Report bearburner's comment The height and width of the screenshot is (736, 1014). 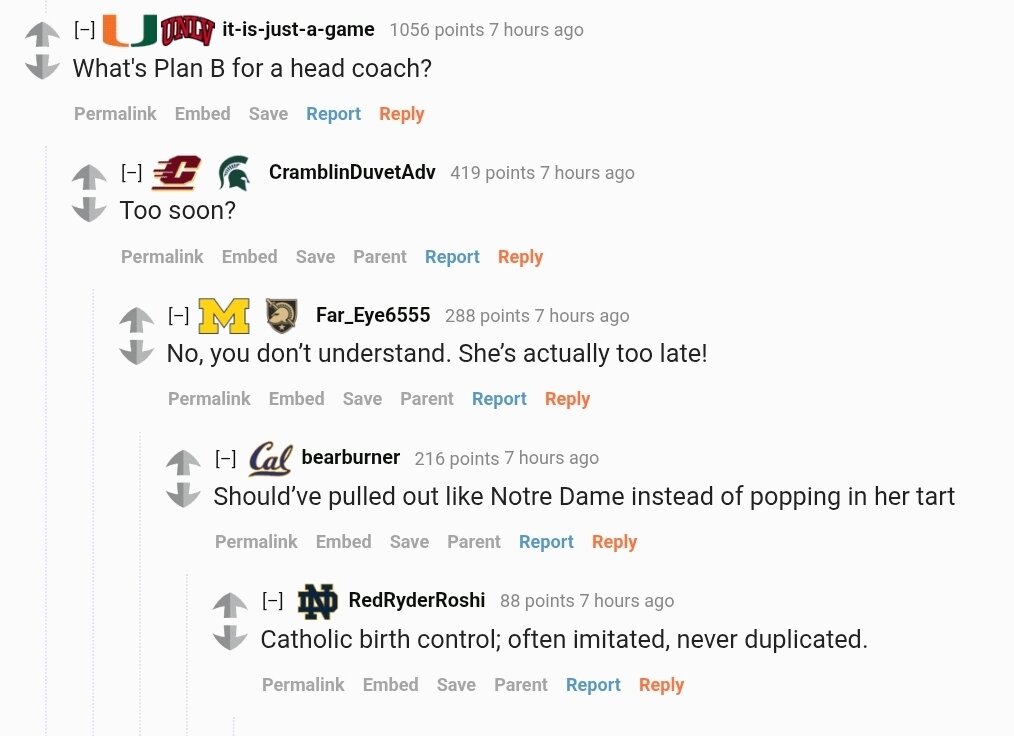tap(546, 542)
